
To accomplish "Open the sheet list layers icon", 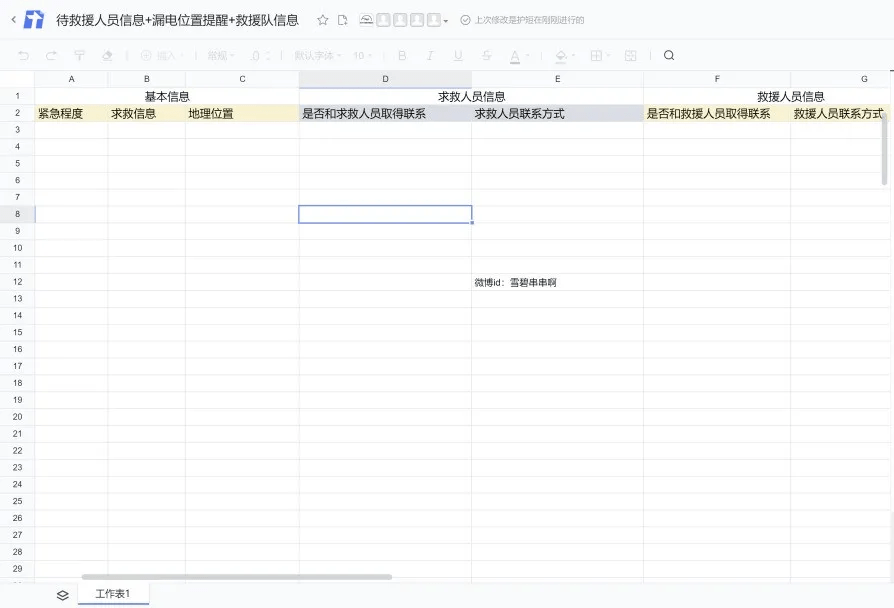I will coord(63,595).
